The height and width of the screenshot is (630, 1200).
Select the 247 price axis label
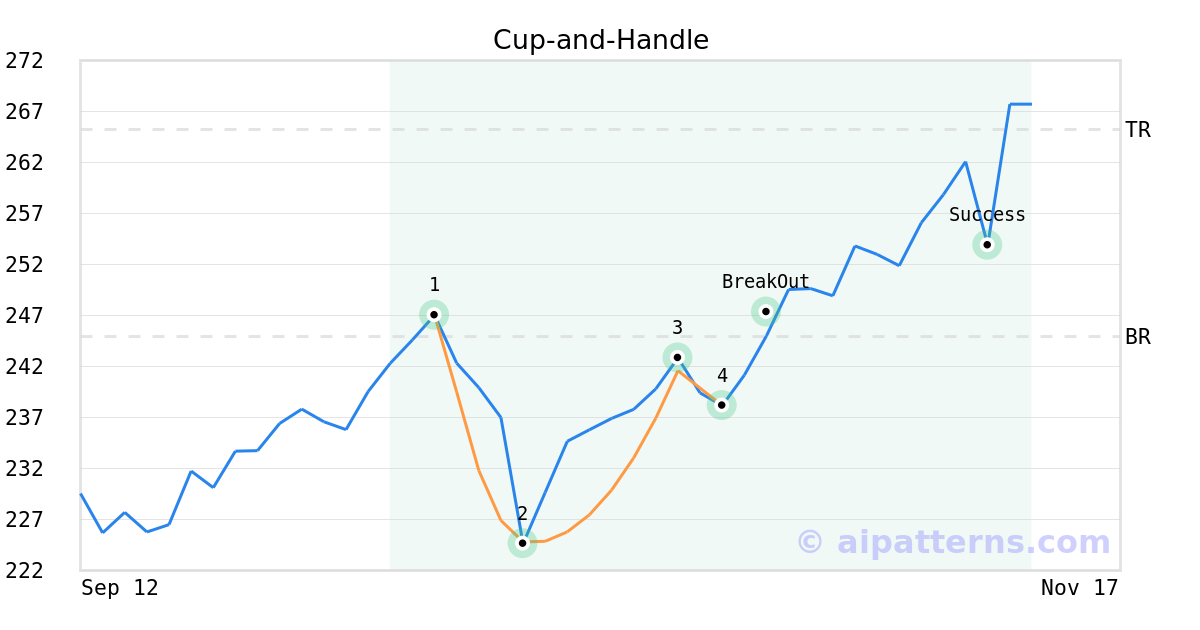(24, 316)
